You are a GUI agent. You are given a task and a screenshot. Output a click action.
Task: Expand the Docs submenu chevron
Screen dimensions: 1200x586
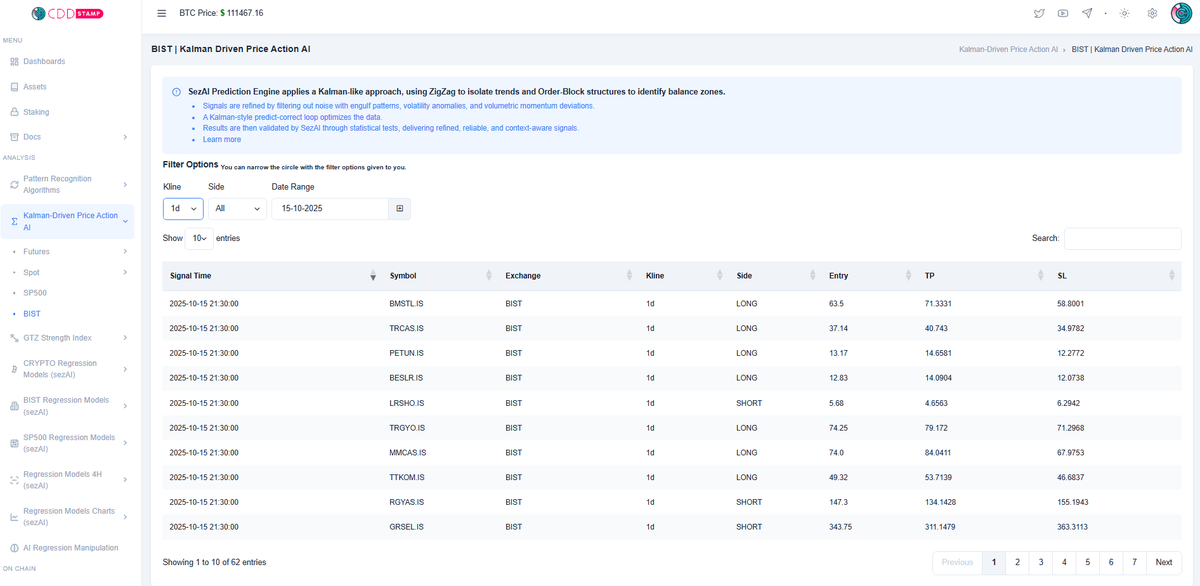[x=125, y=137]
